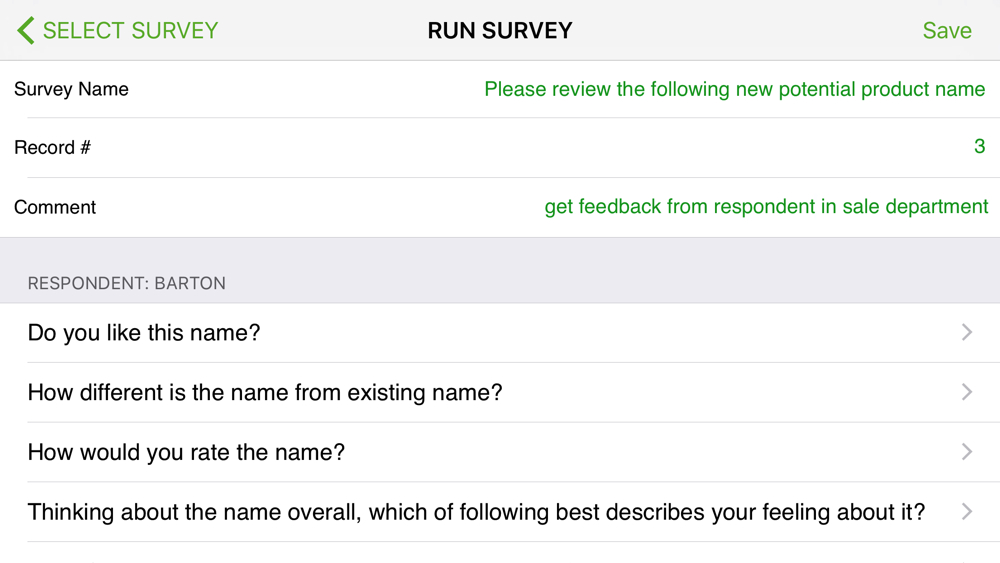Expand chevron on "Thinking about the name overall" row
Screen dimensions: 1000x563
coord(967,511)
